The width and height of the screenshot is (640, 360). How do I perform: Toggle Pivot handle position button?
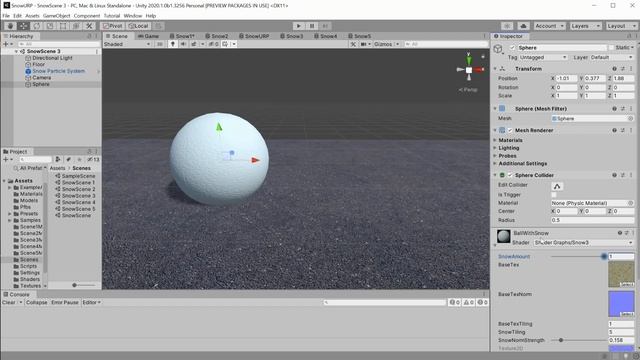(113, 26)
